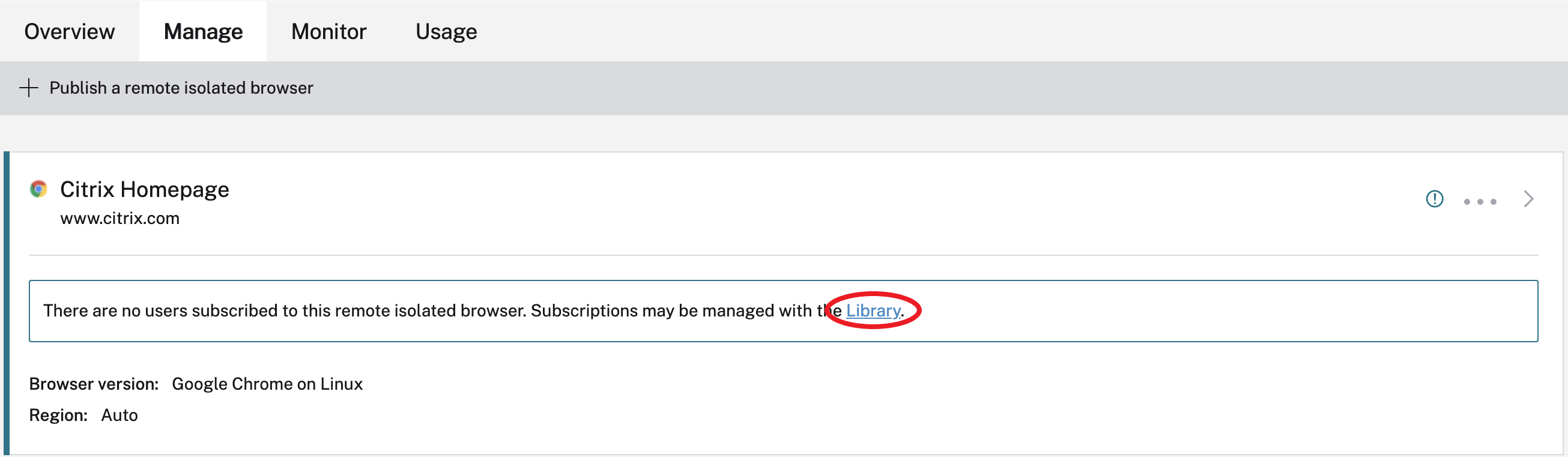Select the Manage tab

click(204, 32)
